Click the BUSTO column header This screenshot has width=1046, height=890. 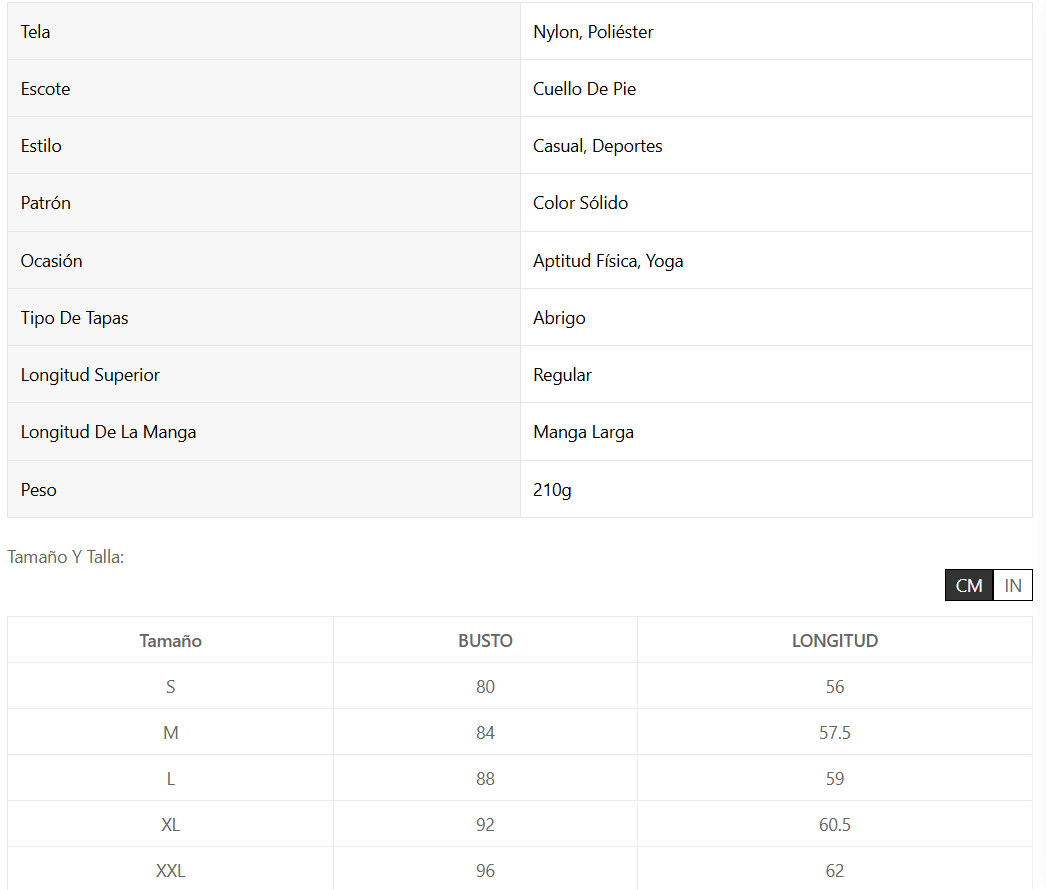pyautogui.click(x=485, y=641)
